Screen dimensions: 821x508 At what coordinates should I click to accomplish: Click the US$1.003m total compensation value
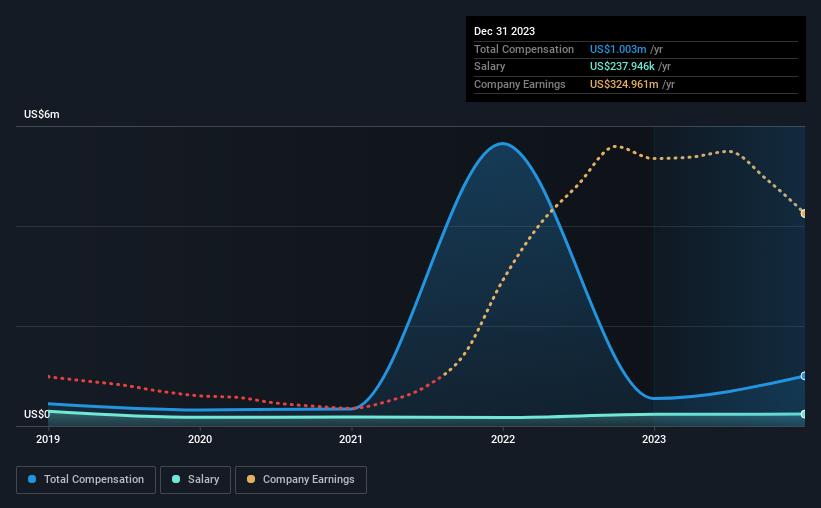(x=618, y=49)
